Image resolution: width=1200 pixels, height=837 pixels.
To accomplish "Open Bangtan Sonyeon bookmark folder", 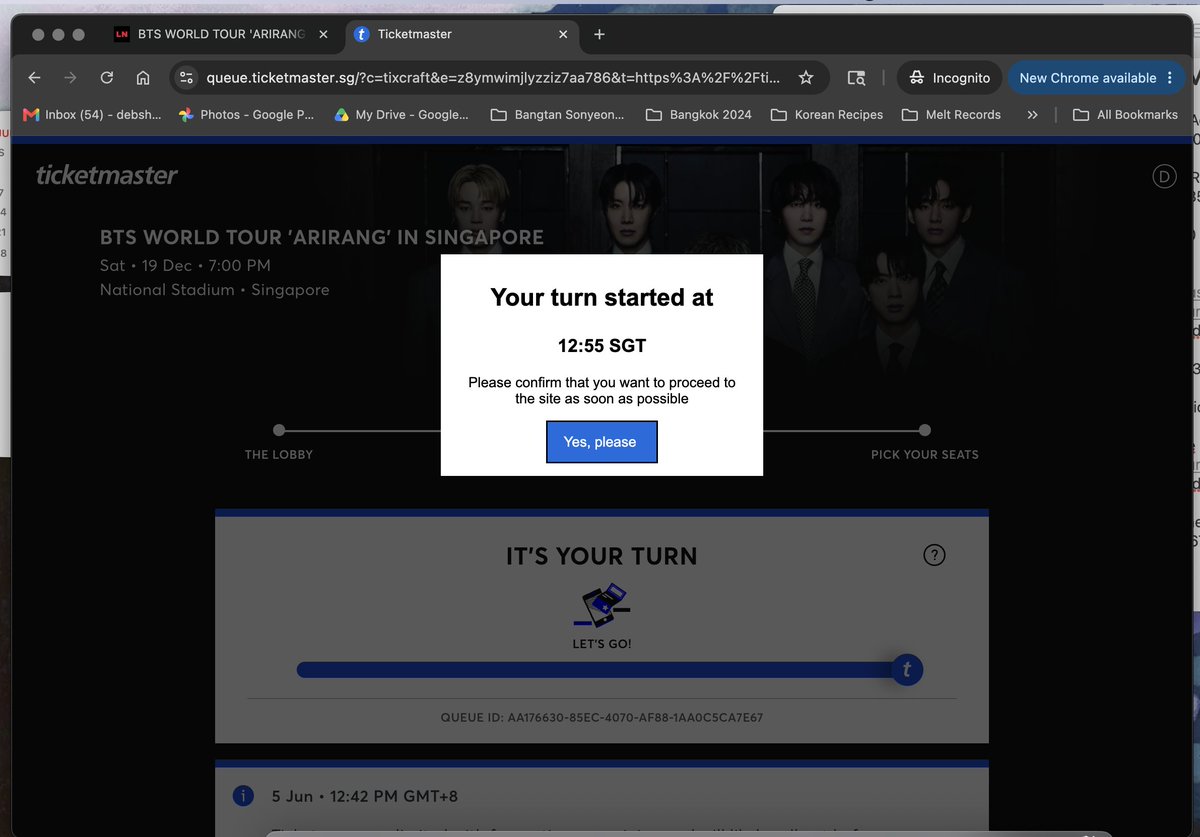I will pos(558,115).
